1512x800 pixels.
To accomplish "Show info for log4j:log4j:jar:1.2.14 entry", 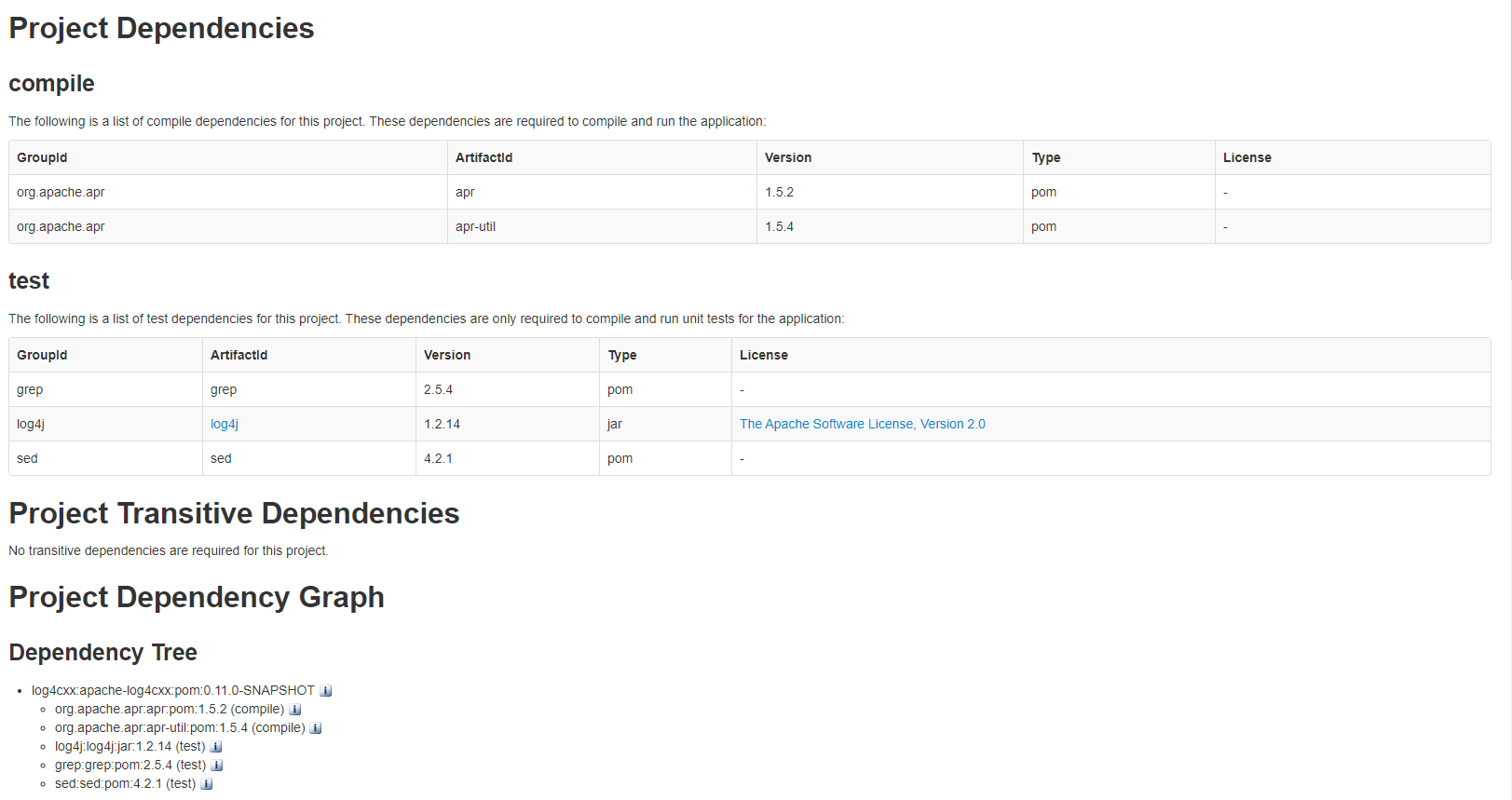I will (x=216, y=747).
